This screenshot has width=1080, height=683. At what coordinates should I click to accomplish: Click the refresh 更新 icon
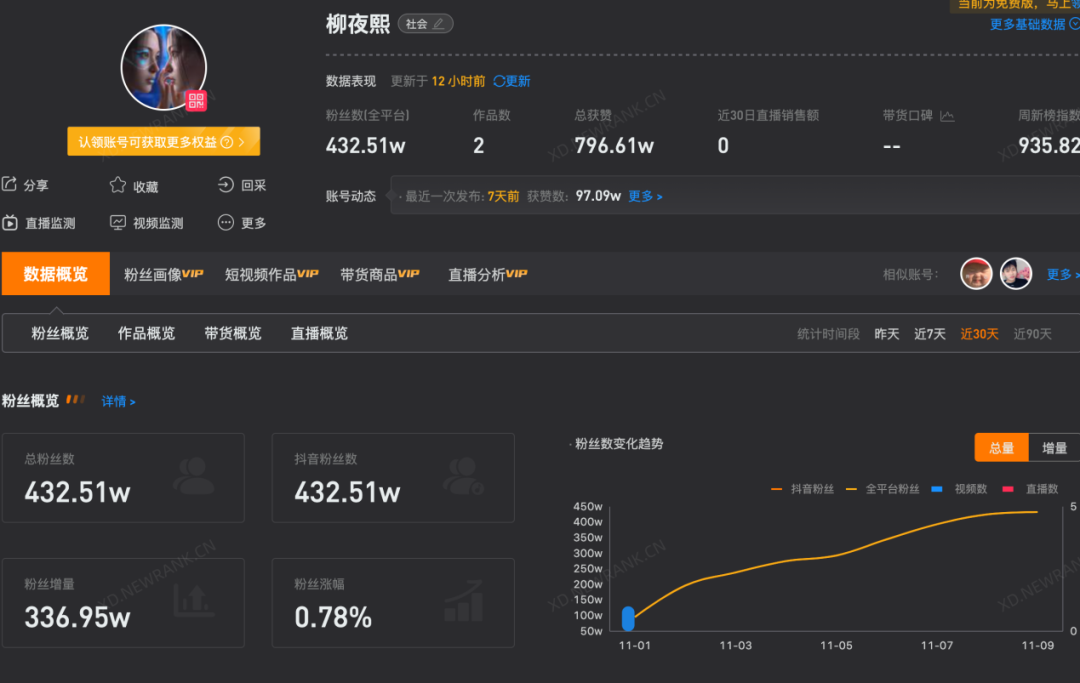(500, 81)
